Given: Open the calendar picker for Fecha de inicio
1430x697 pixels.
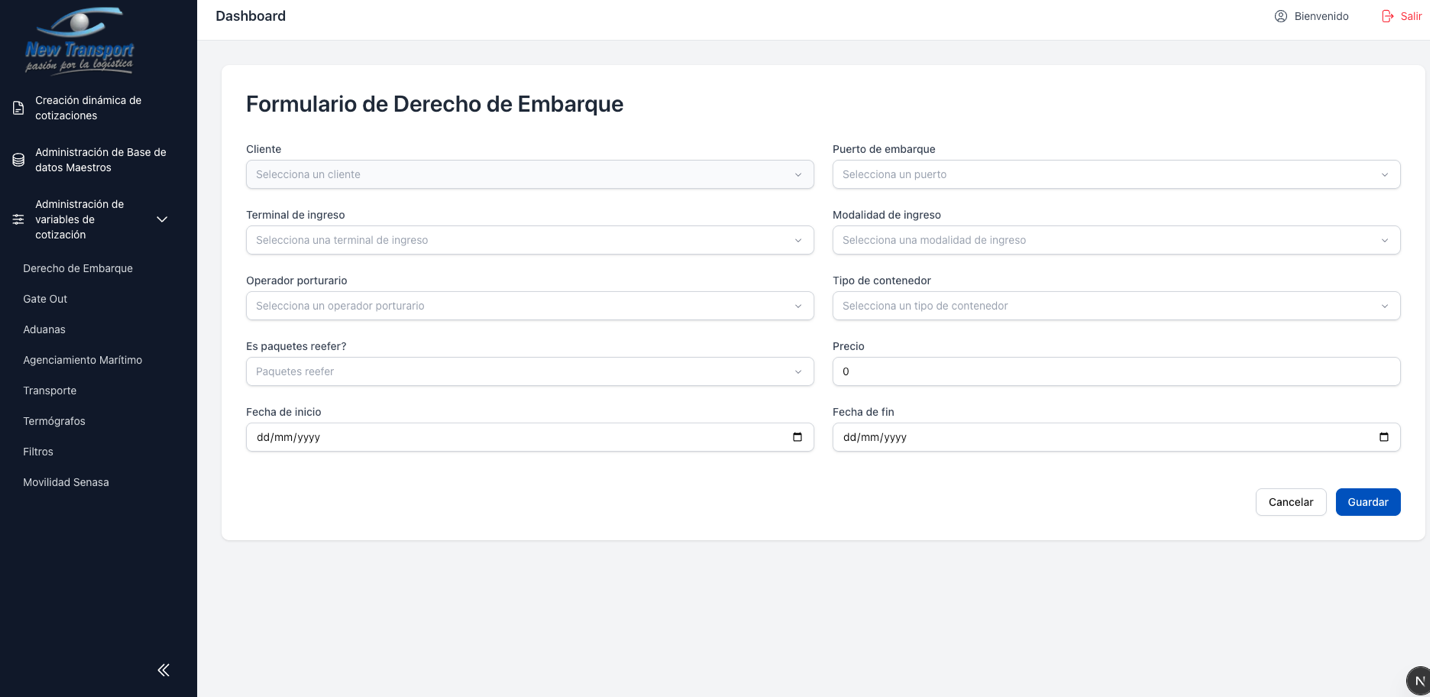Looking at the screenshot, I should pyautogui.click(x=797, y=437).
